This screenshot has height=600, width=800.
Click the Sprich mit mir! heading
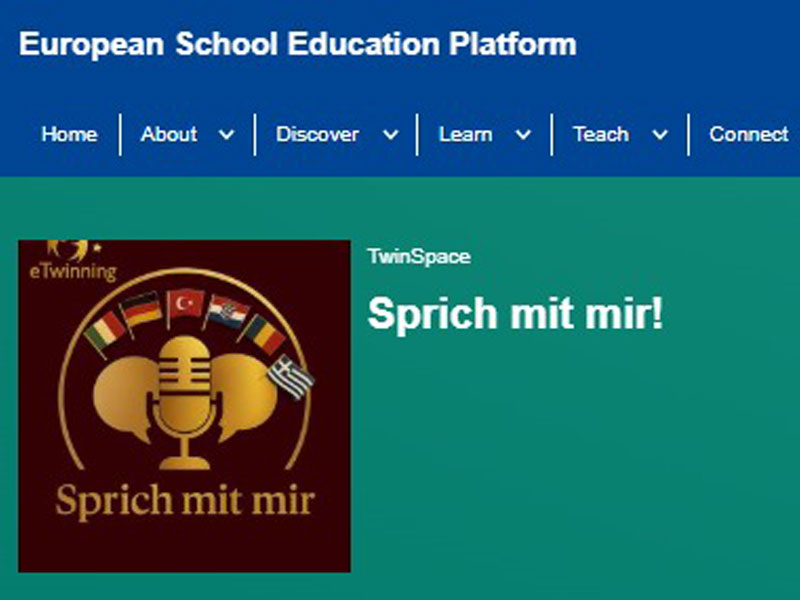click(x=515, y=314)
